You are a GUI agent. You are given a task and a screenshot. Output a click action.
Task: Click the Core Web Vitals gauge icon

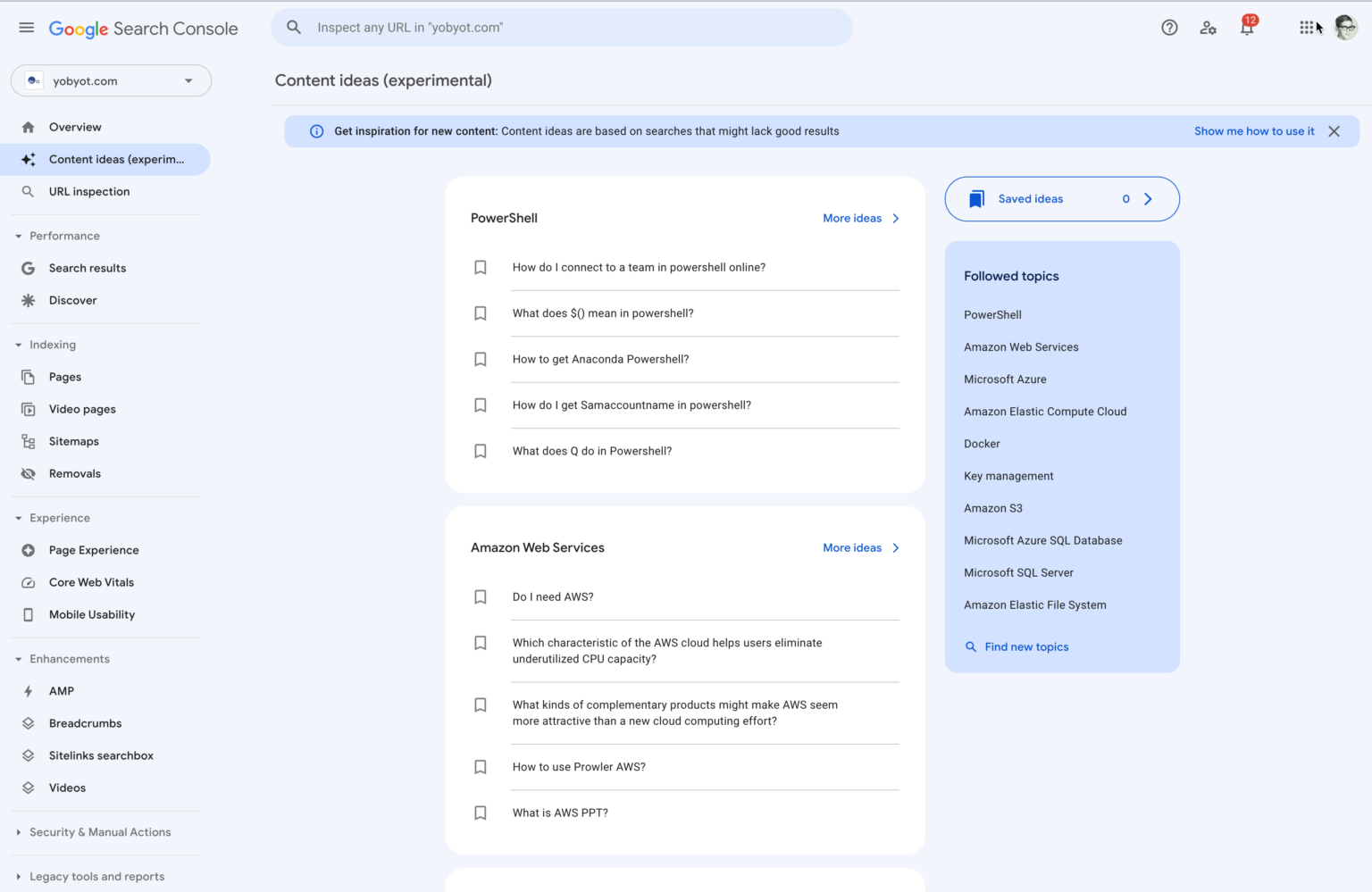pos(29,582)
